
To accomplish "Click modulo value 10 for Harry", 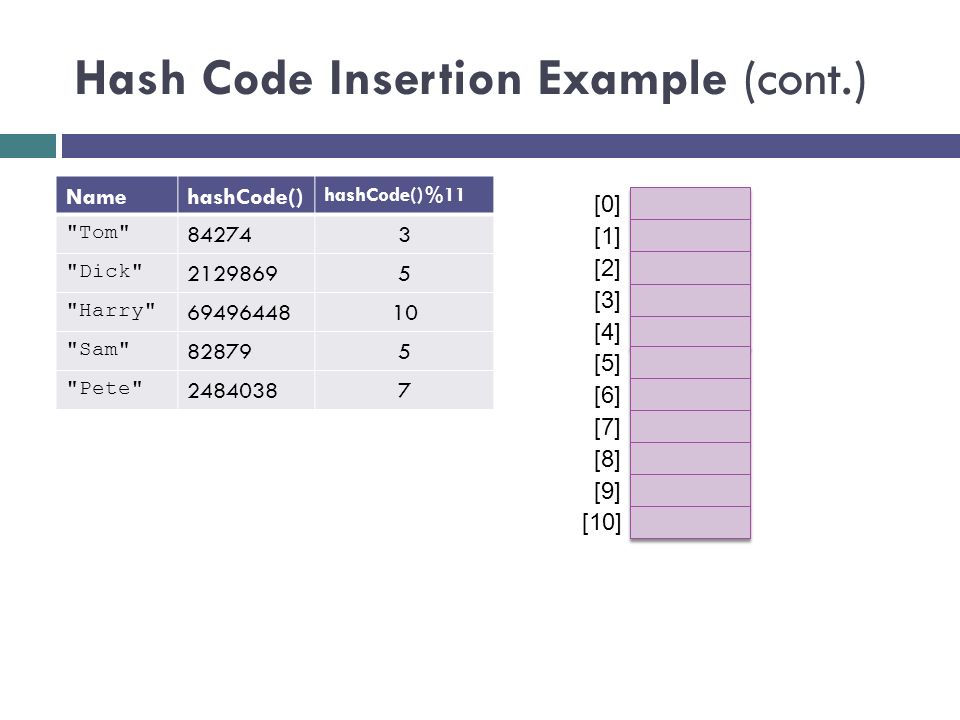I will point(405,313).
